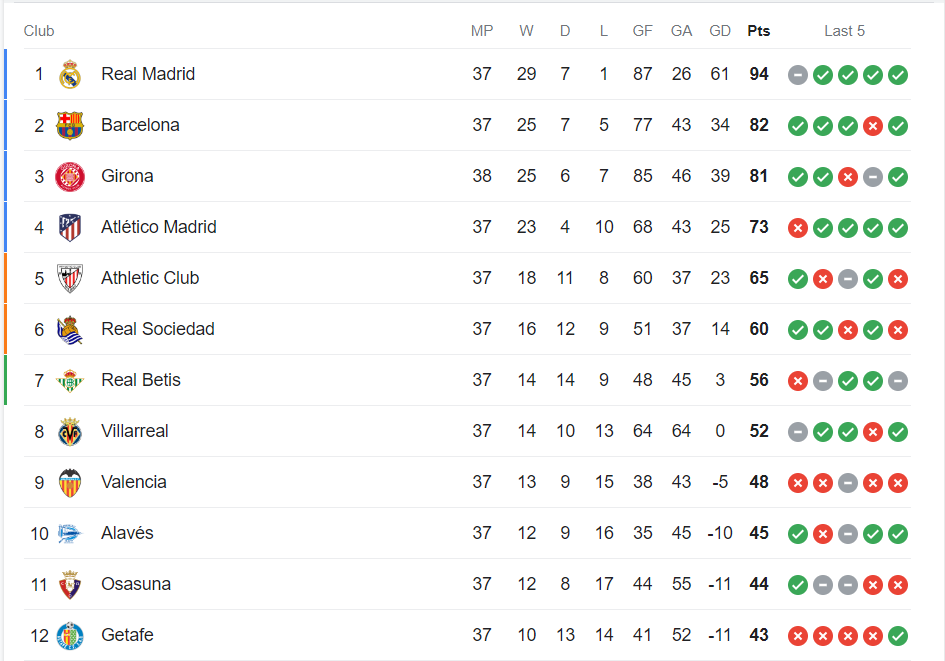Image resolution: width=945 pixels, height=661 pixels.
Task: Click the Alavés club name
Action: pos(127,533)
